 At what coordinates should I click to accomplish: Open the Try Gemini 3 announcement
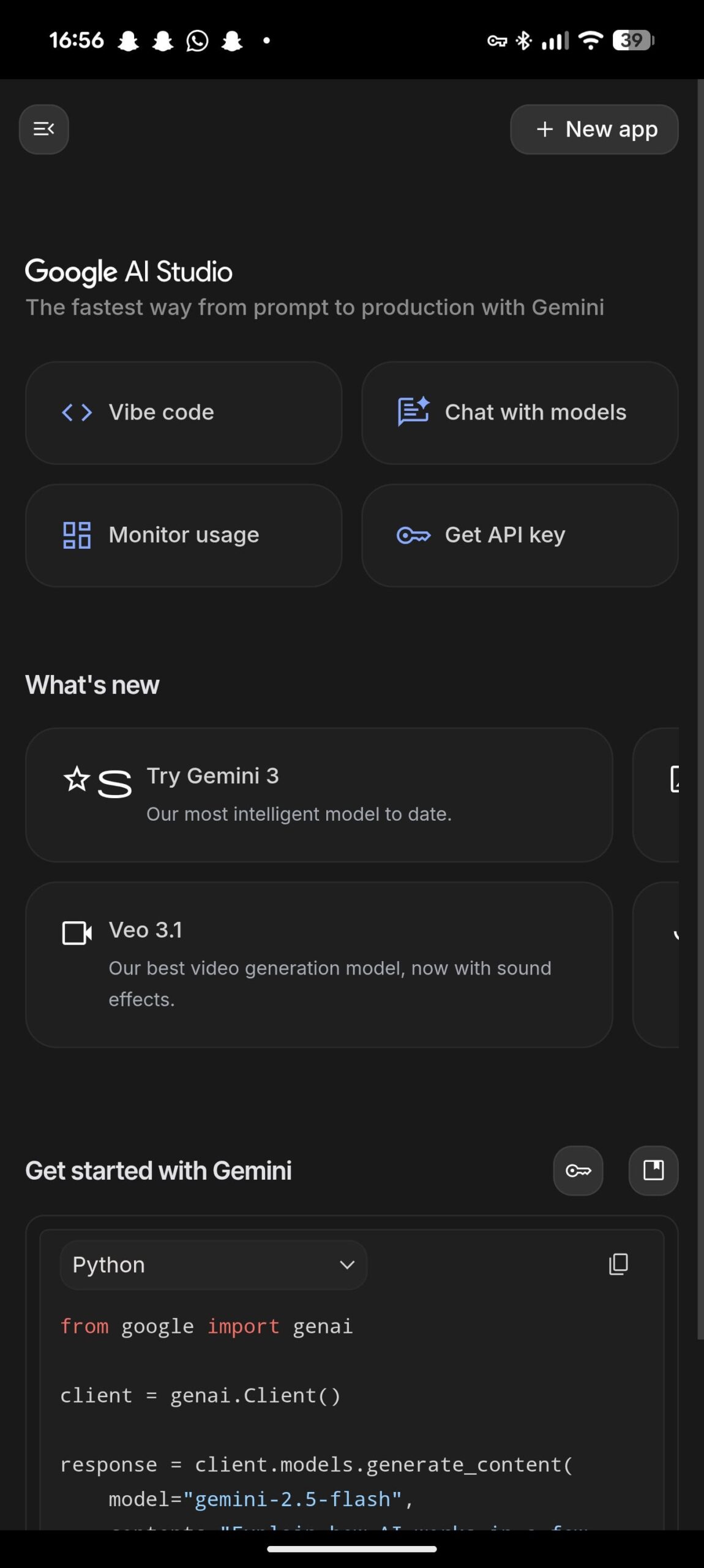coord(318,794)
